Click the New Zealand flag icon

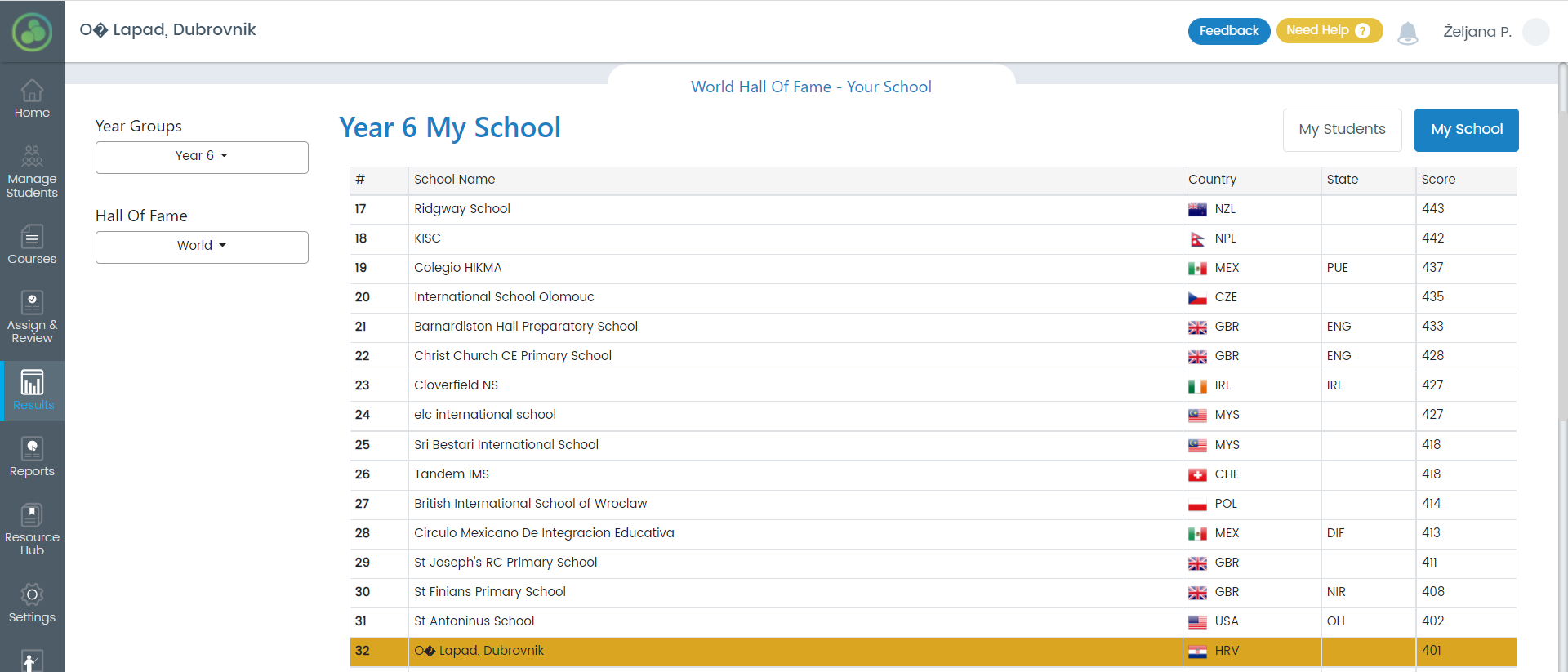[x=1197, y=210]
